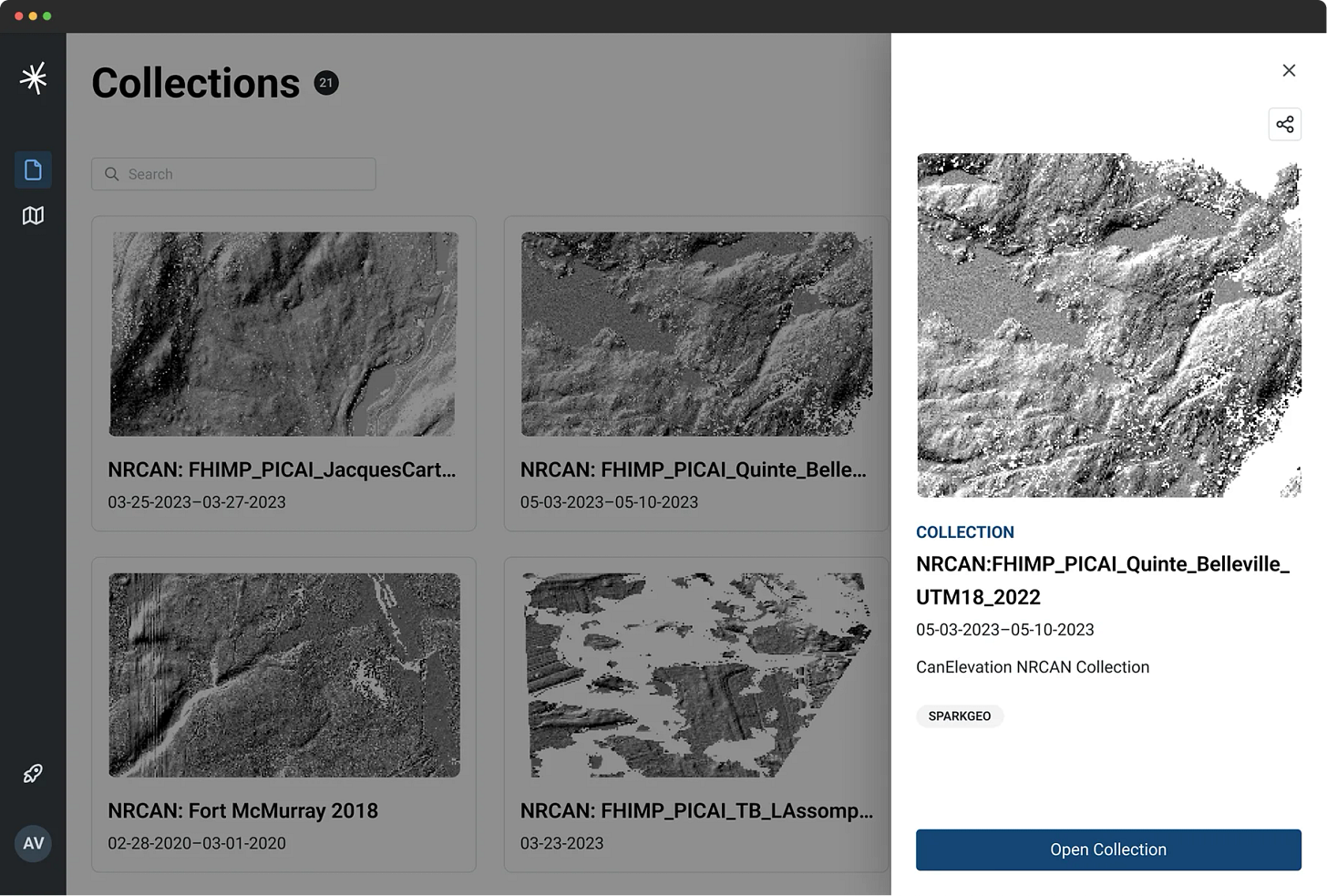Click the COLLECTION label in detail panel
The width and height of the screenshot is (1327, 896).
pyautogui.click(x=965, y=532)
